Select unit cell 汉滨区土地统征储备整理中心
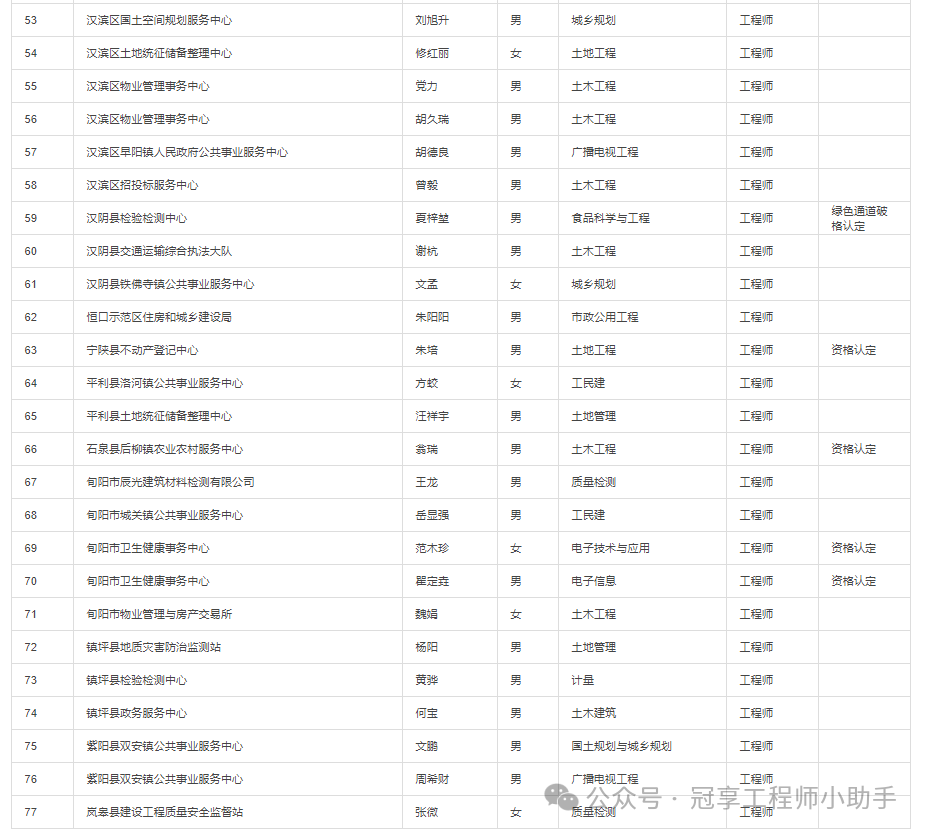This screenshot has width=926, height=835. [x=159, y=53]
